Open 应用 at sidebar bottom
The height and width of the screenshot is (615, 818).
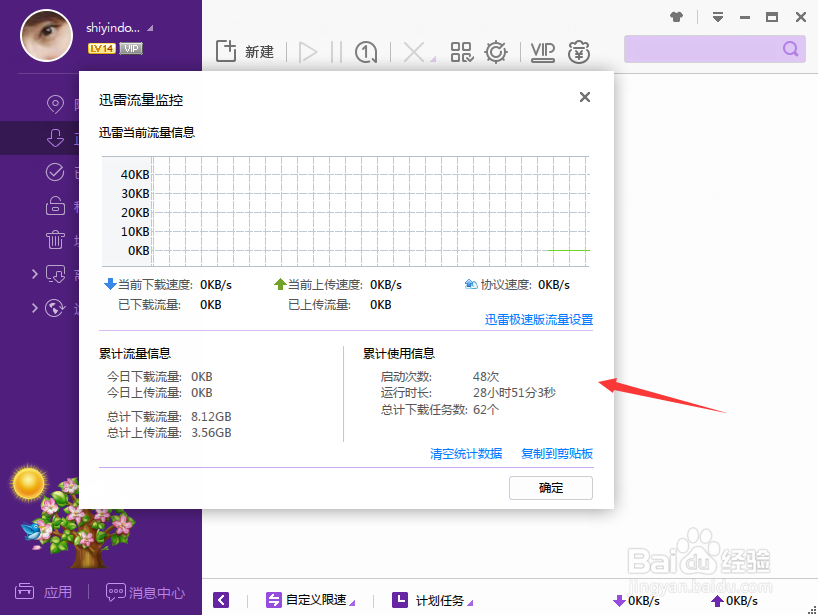(43, 592)
